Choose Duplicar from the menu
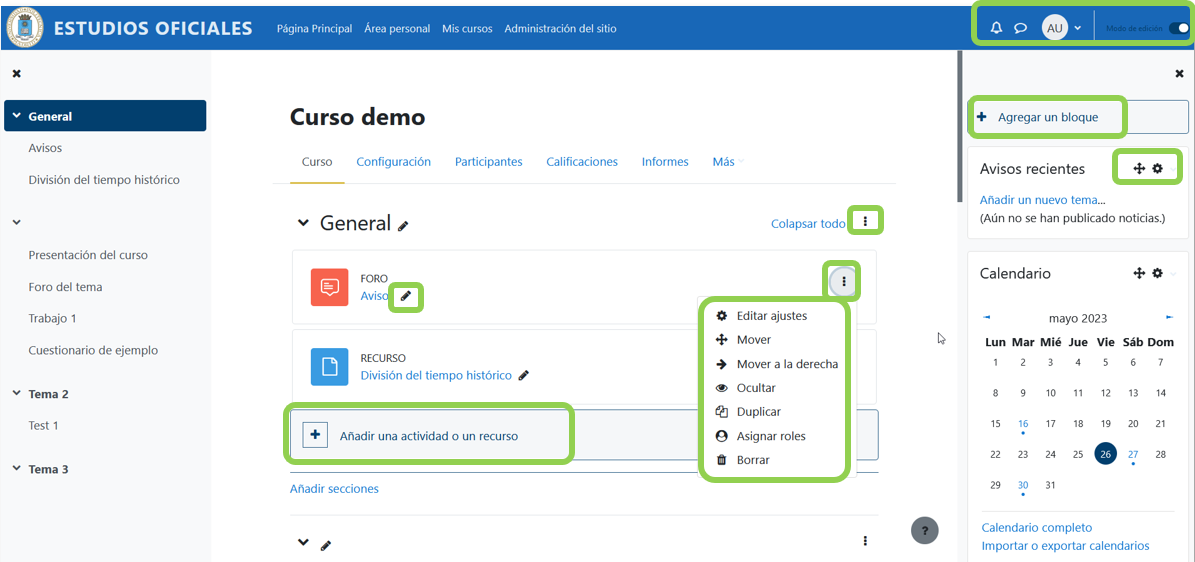1195x562 pixels. coord(758,412)
